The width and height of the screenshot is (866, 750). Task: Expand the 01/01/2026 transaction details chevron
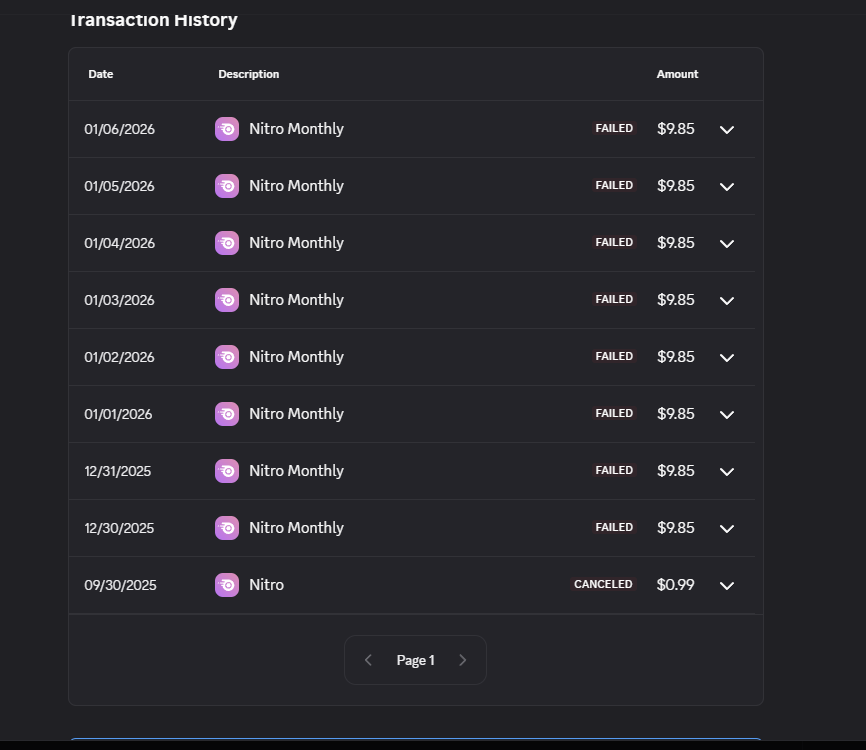coord(727,415)
